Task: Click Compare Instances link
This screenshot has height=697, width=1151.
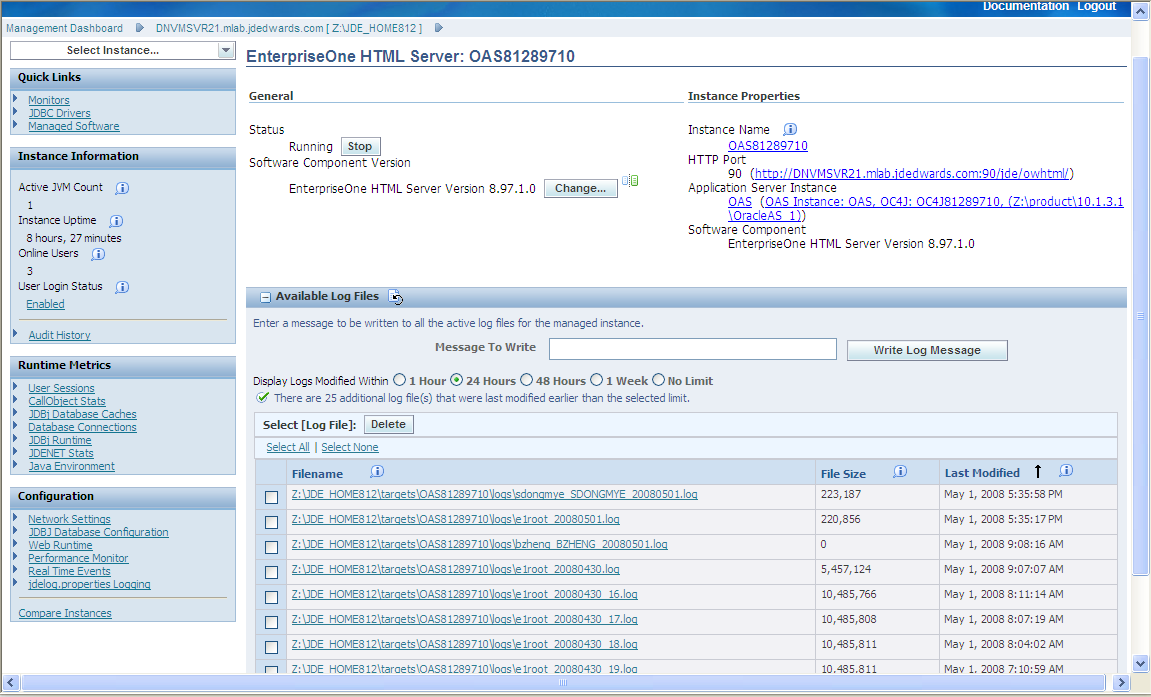Action: pos(65,613)
